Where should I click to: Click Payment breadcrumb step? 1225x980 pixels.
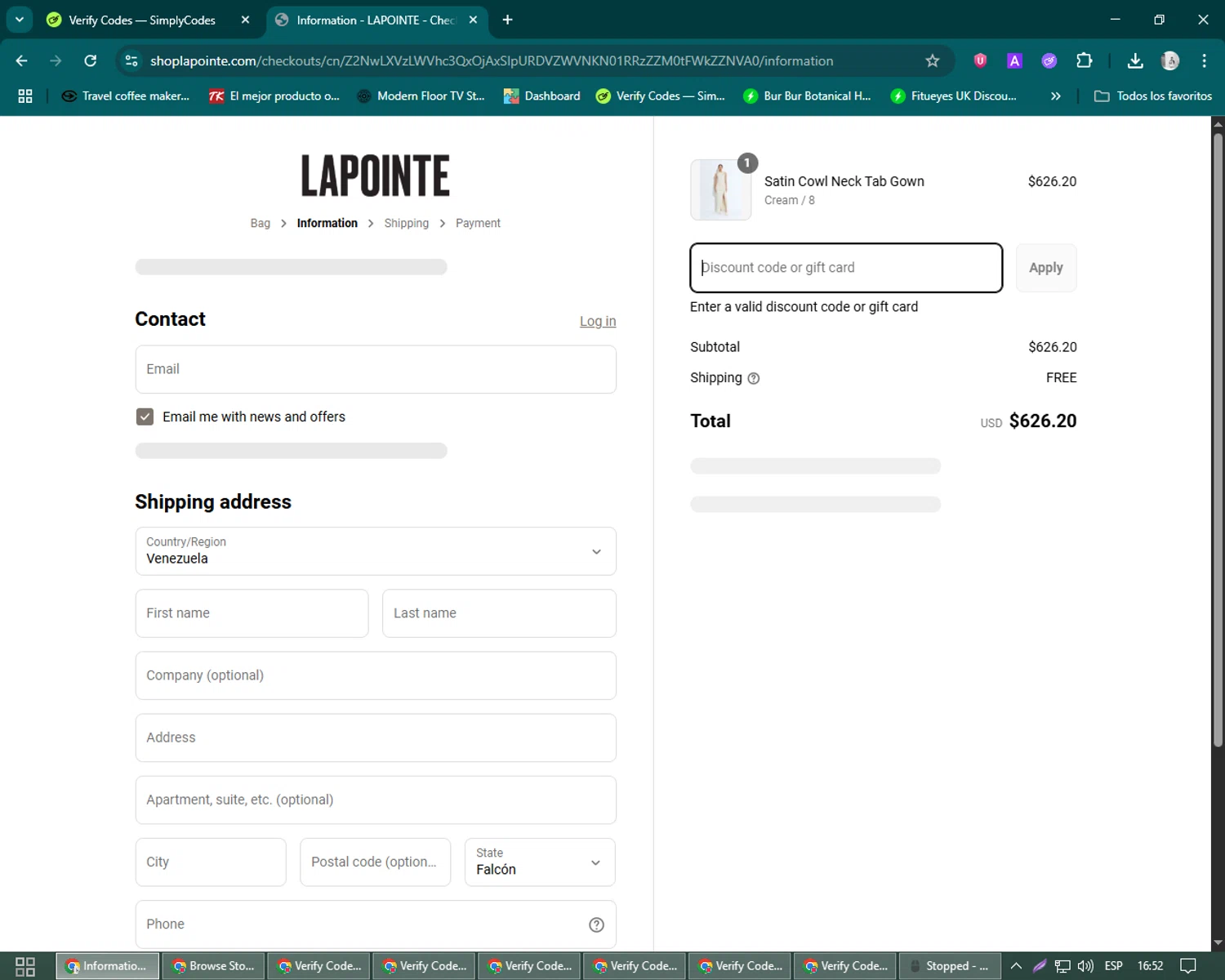pos(478,223)
